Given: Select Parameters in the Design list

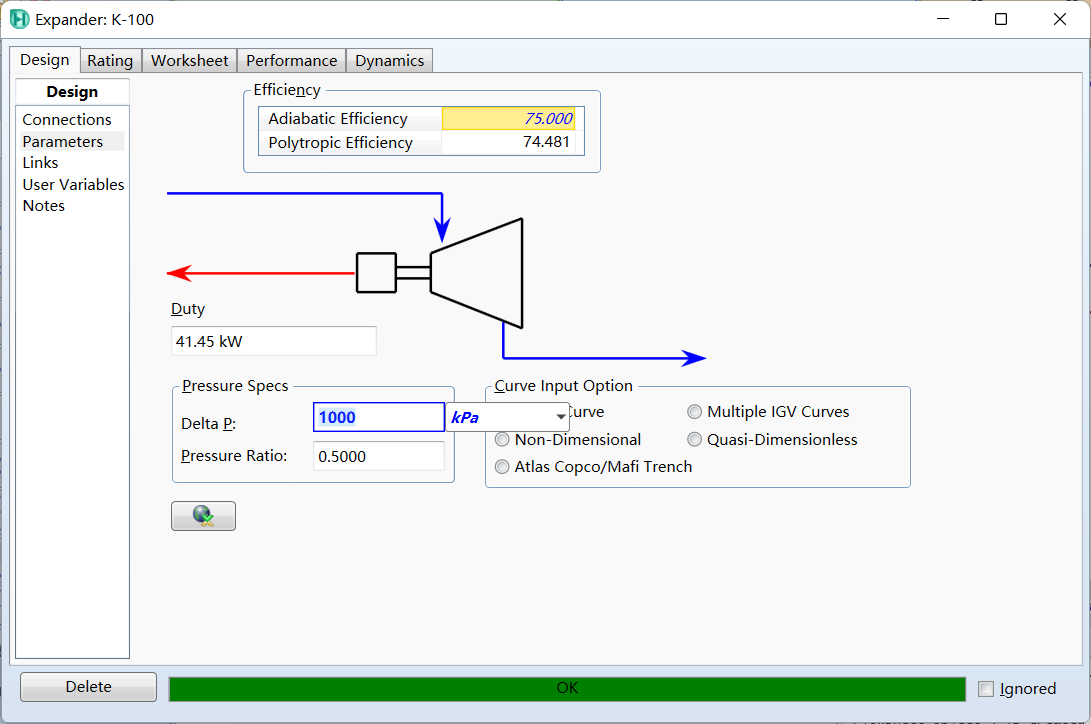Looking at the screenshot, I should (63, 141).
